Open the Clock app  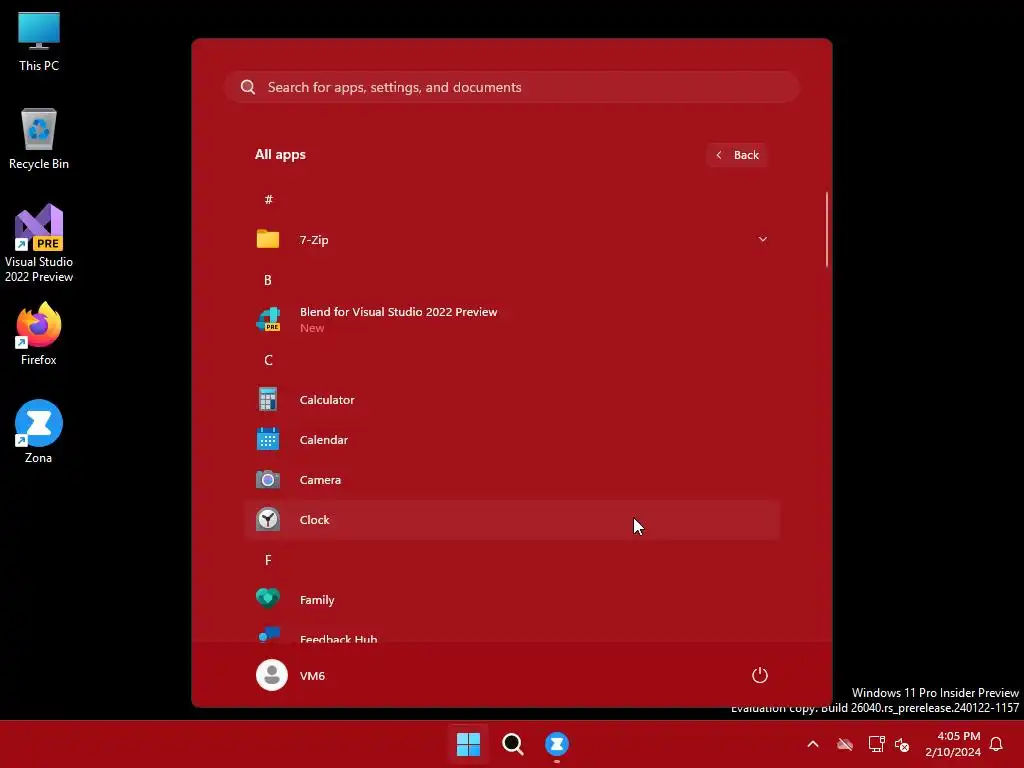pyautogui.click(x=512, y=520)
